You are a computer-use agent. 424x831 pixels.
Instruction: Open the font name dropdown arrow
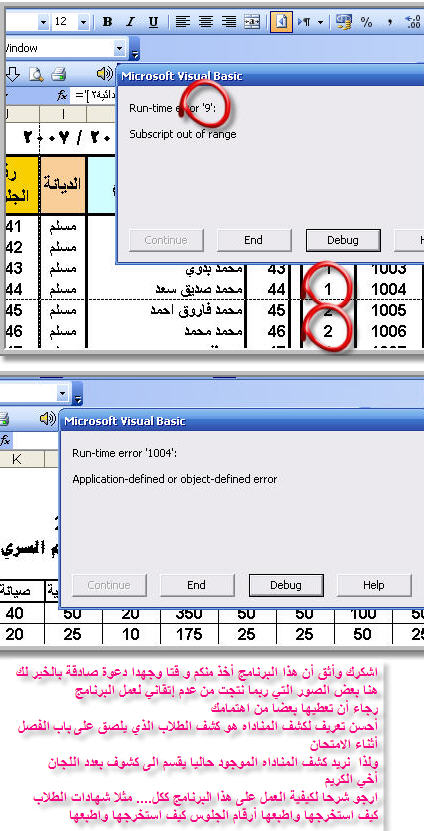point(43,22)
